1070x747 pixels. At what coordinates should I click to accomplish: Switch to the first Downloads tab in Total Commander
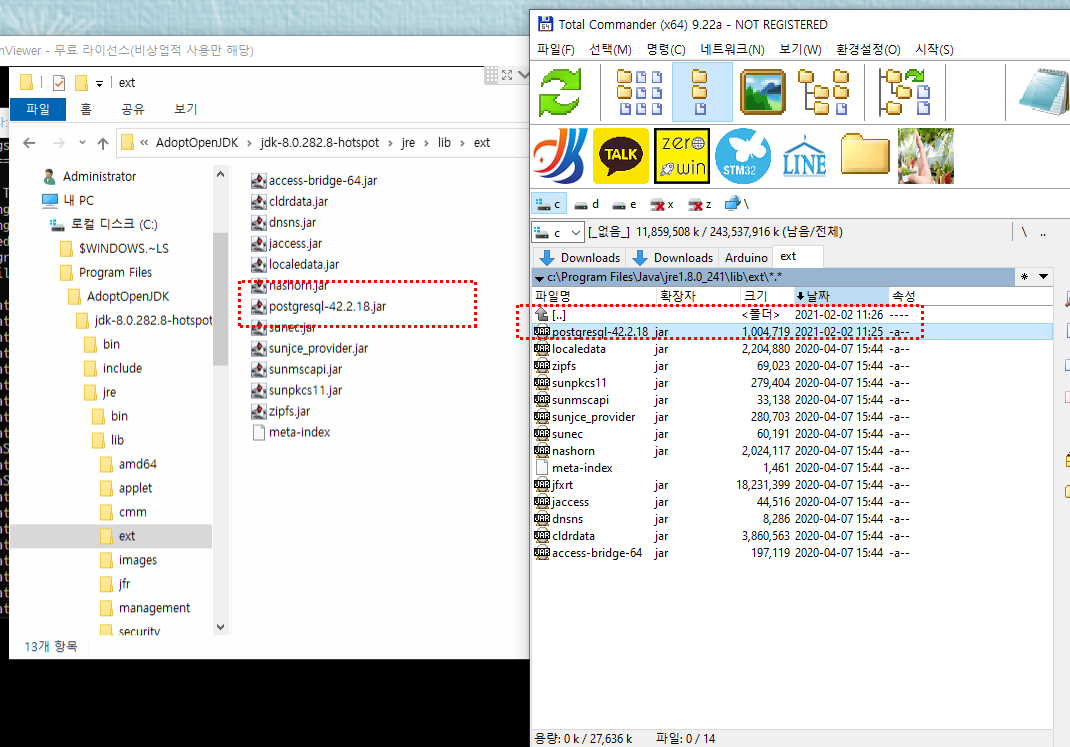[x=579, y=257]
